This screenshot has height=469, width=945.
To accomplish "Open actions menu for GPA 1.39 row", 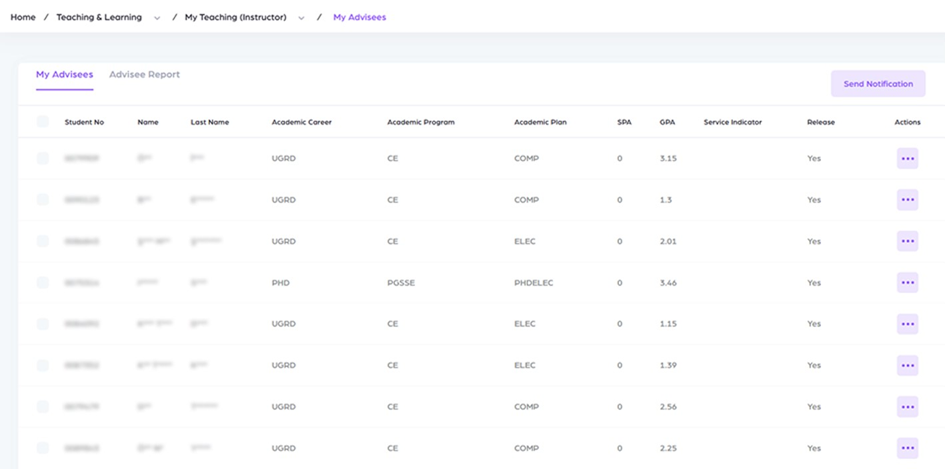I will tap(907, 365).
